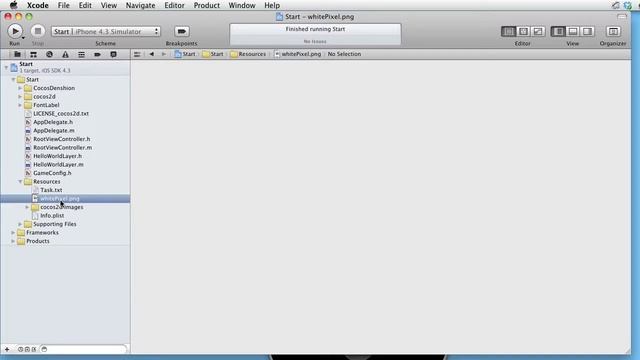The width and height of the screenshot is (640, 360).
Task: Switch to the Assistant editor
Action: tap(523, 31)
